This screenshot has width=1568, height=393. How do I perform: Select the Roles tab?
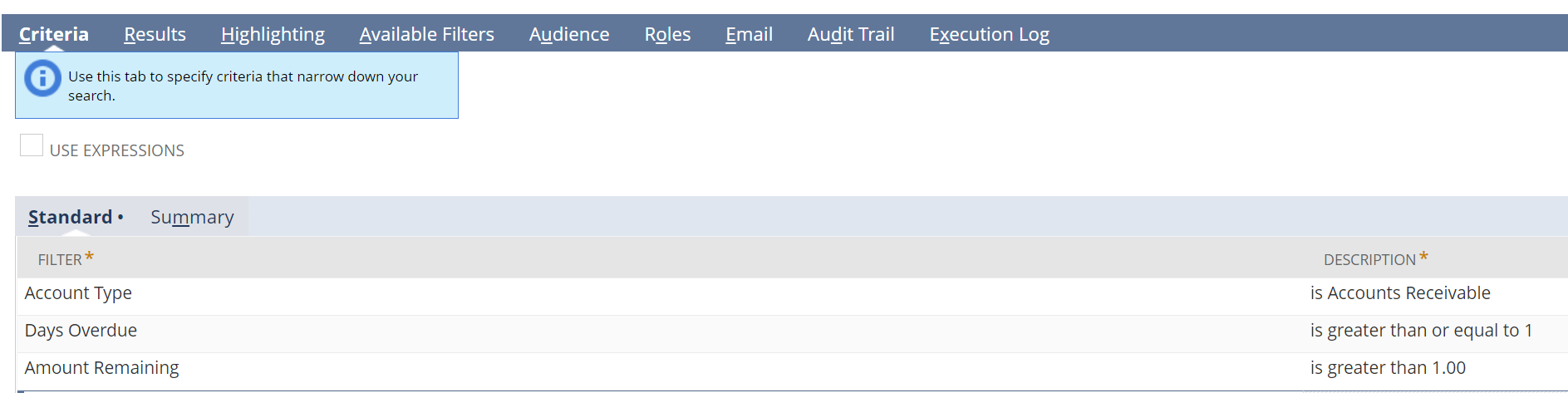tap(667, 34)
